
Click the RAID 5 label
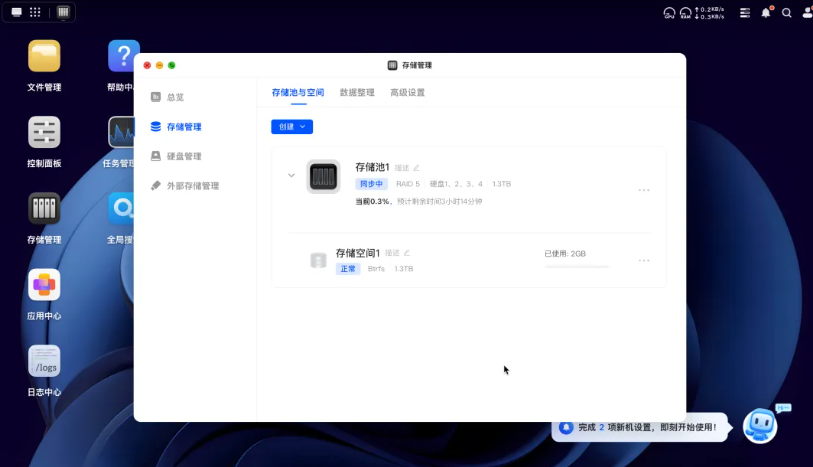coord(408,184)
